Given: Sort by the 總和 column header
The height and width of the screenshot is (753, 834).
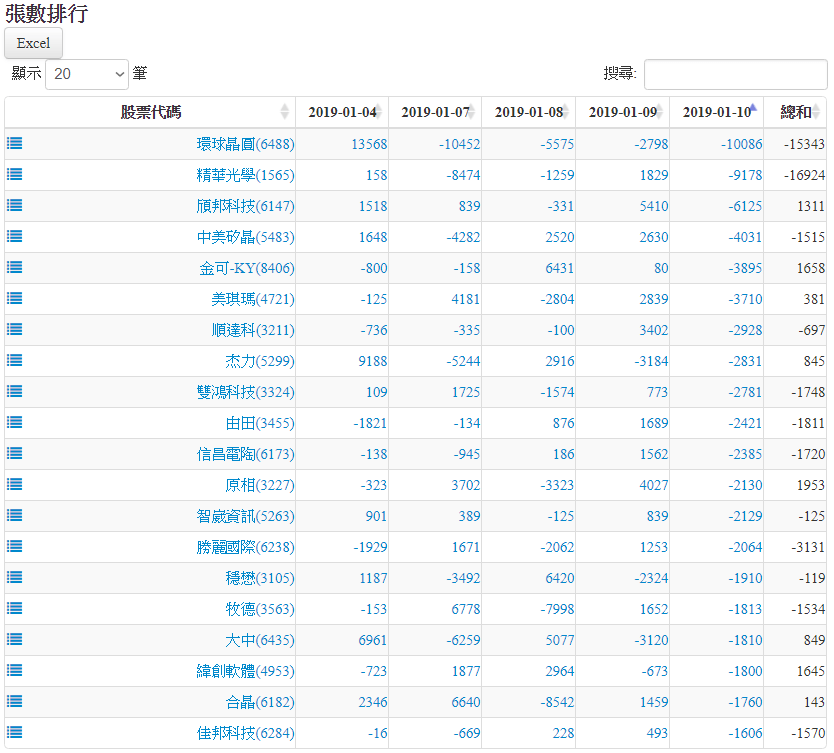Looking at the screenshot, I should point(795,112).
